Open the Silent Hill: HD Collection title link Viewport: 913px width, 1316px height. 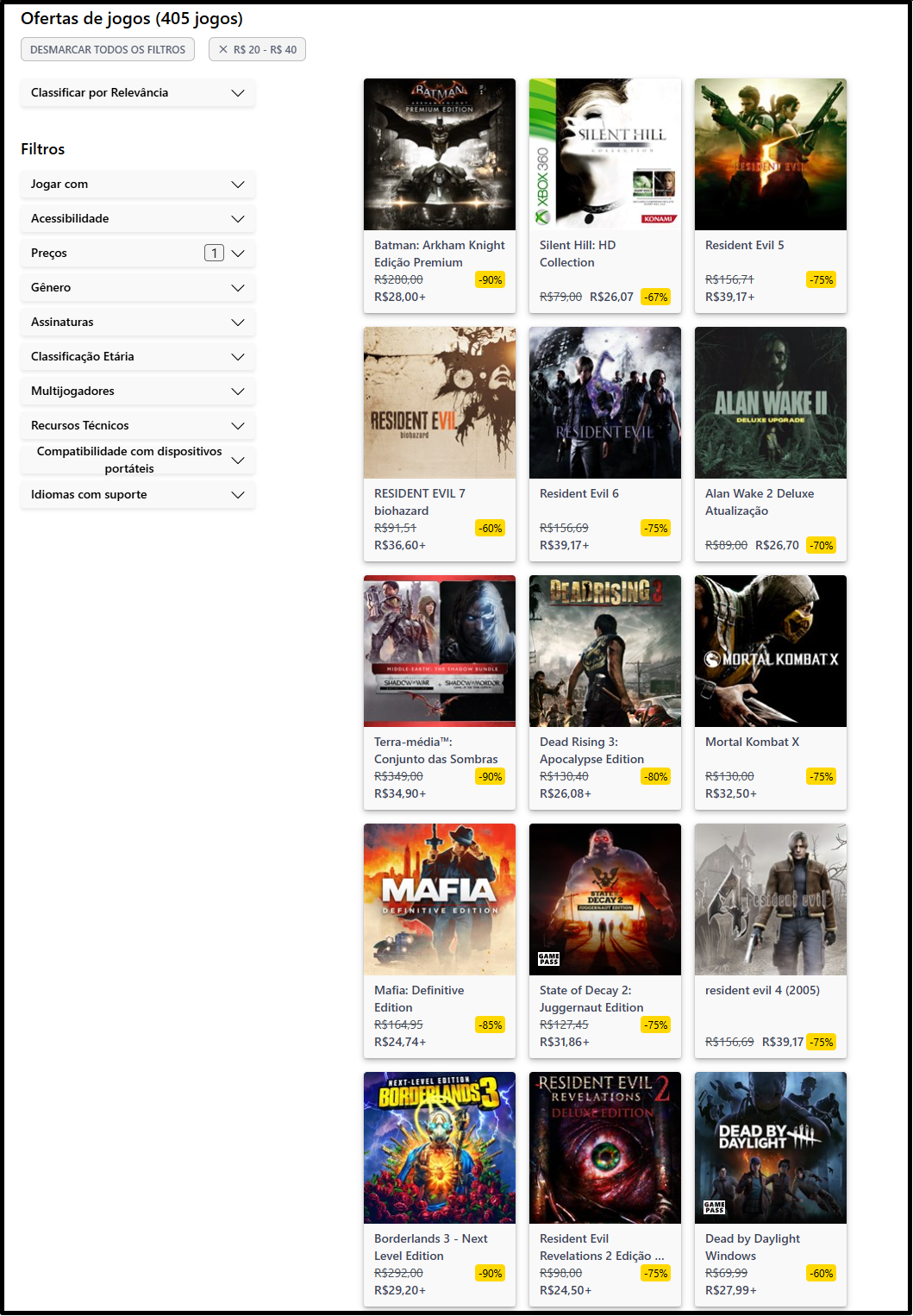click(x=578, y=254)
